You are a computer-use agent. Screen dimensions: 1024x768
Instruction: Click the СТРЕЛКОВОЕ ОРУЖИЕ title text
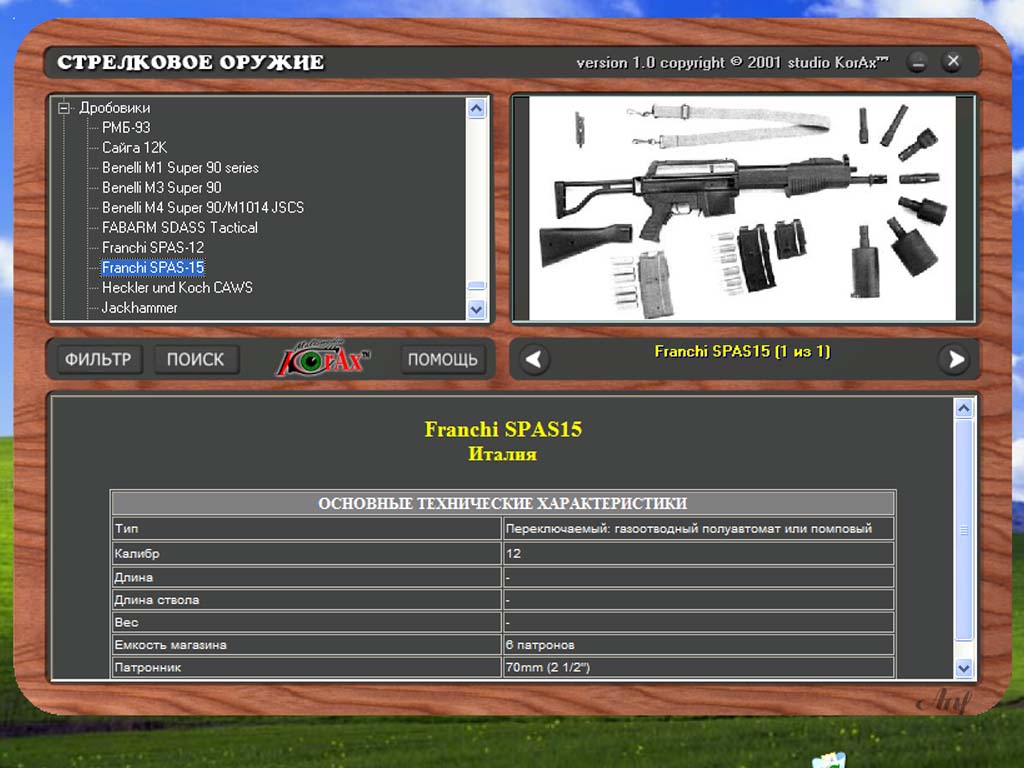(x=191, y=63)
